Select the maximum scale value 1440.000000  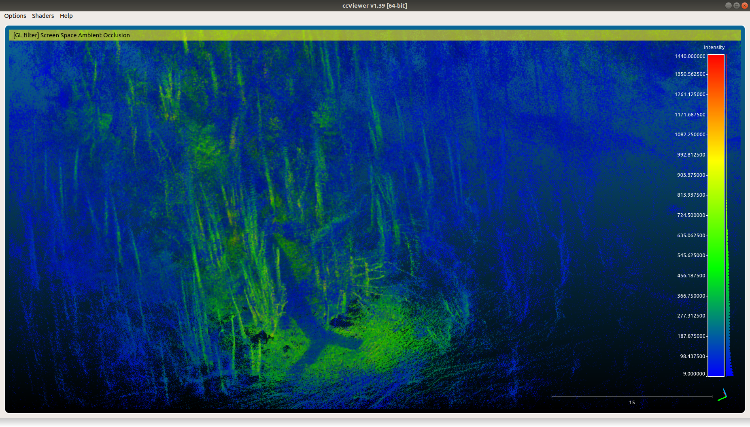point(690,54)
